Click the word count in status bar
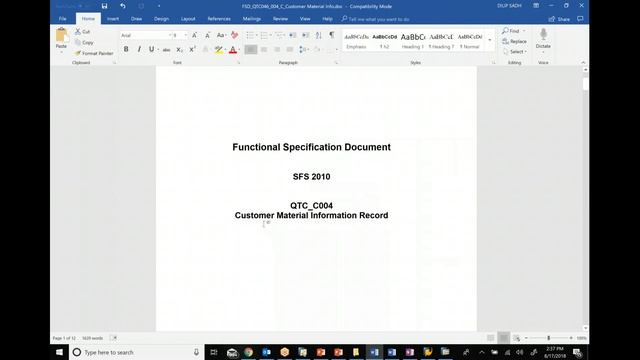 click(93, 338)
